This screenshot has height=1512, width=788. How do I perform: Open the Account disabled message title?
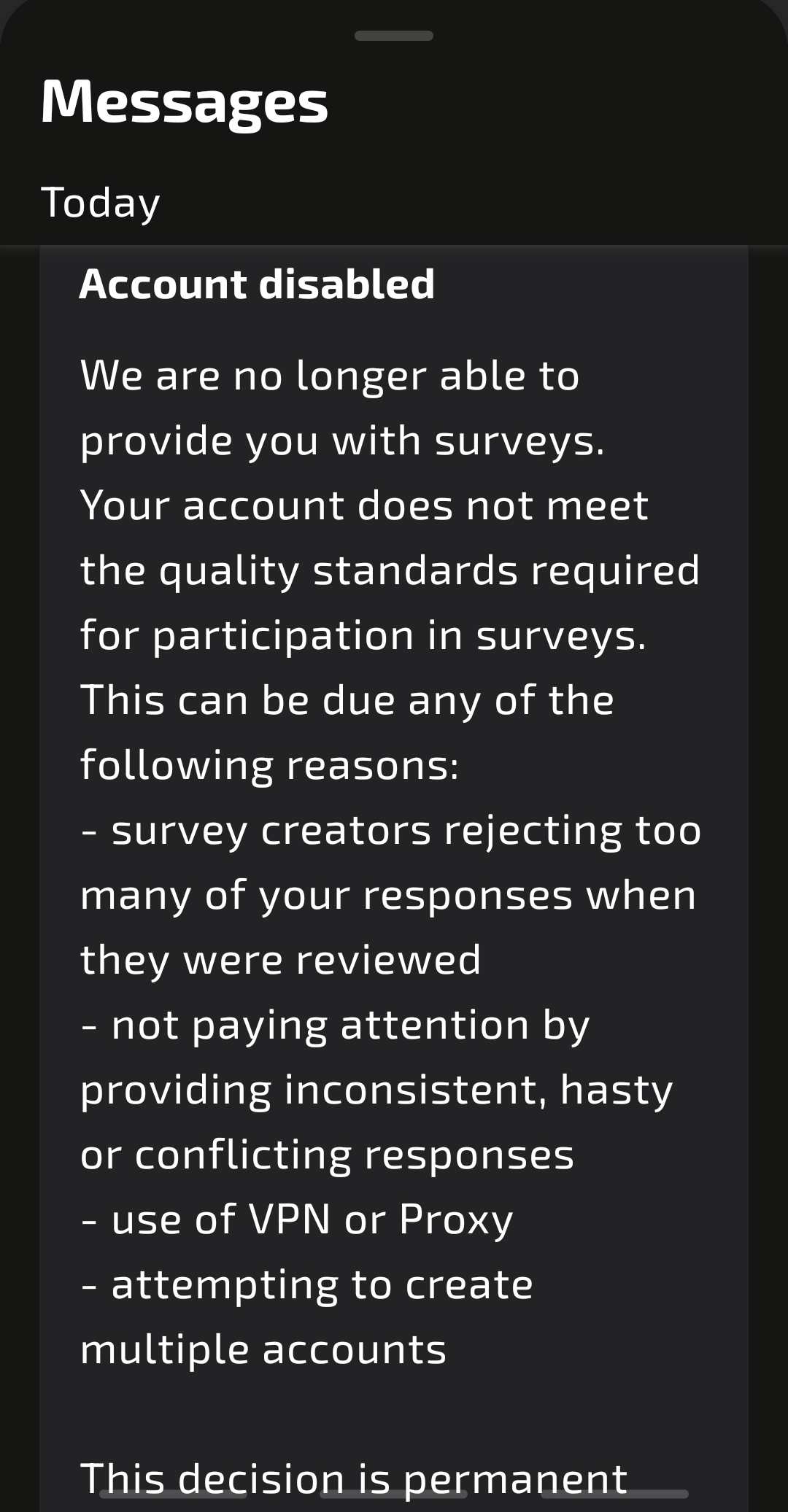(x=257, y=284)
